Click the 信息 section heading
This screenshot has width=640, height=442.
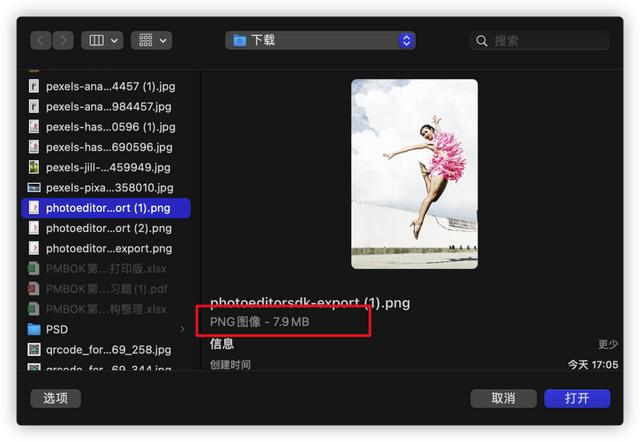coord(222,344)
